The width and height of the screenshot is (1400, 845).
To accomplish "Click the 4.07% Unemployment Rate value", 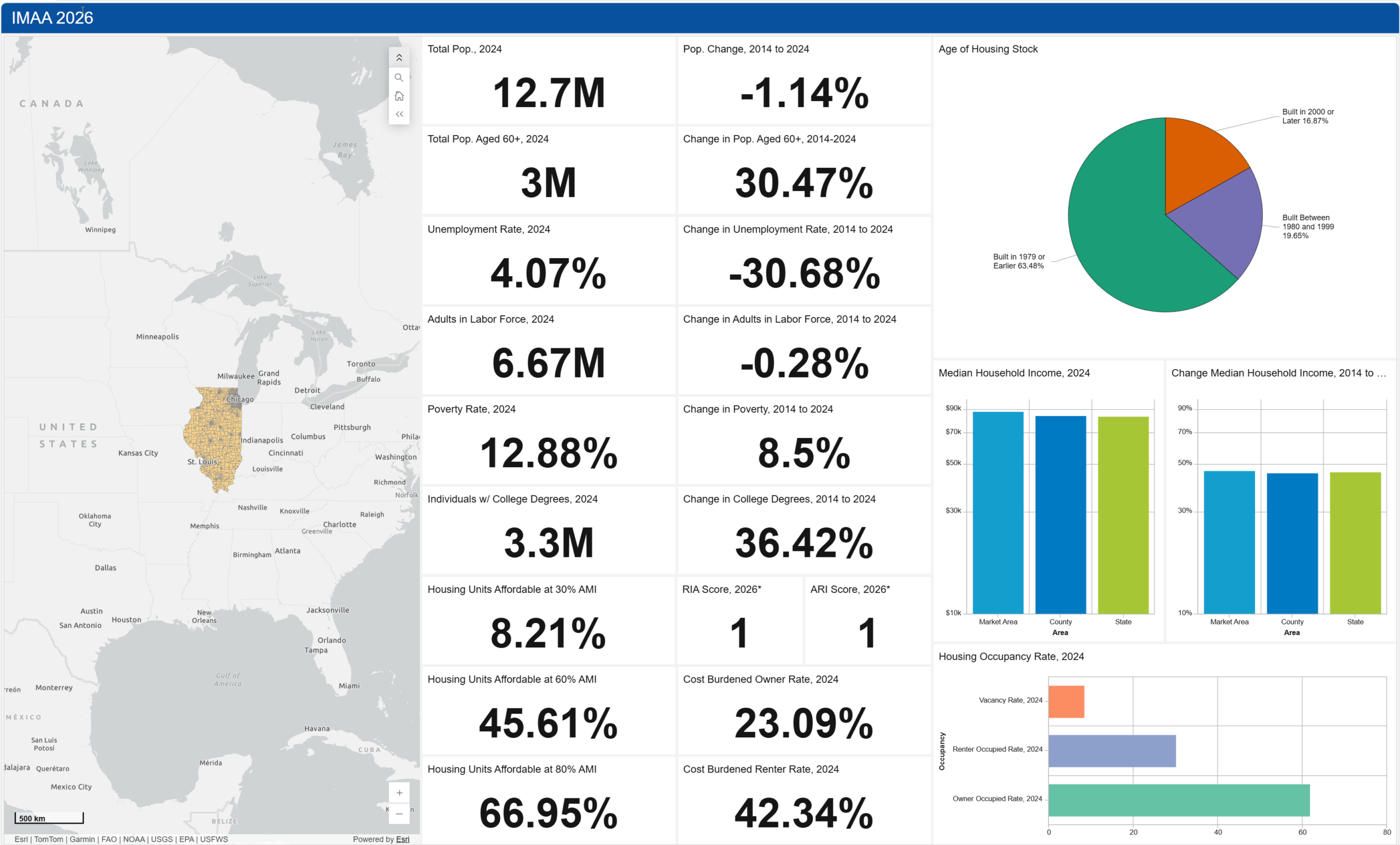I will [x=549, y=273].
